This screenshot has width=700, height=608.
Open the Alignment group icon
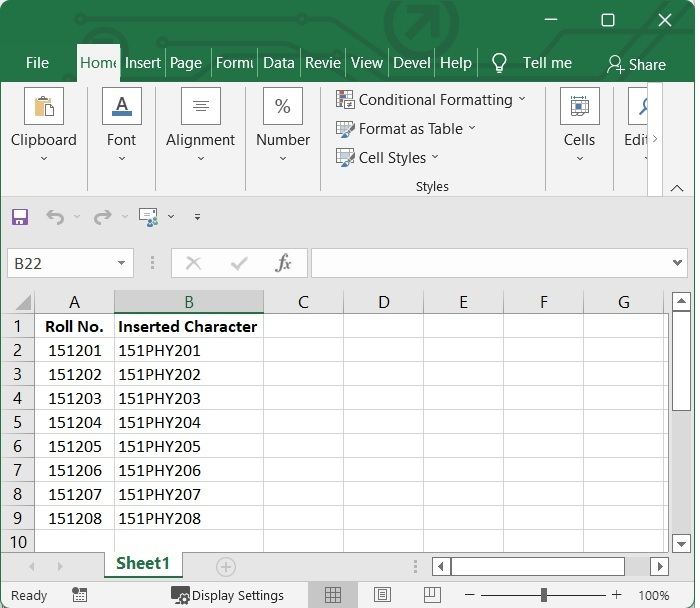(x=200, y=107)
